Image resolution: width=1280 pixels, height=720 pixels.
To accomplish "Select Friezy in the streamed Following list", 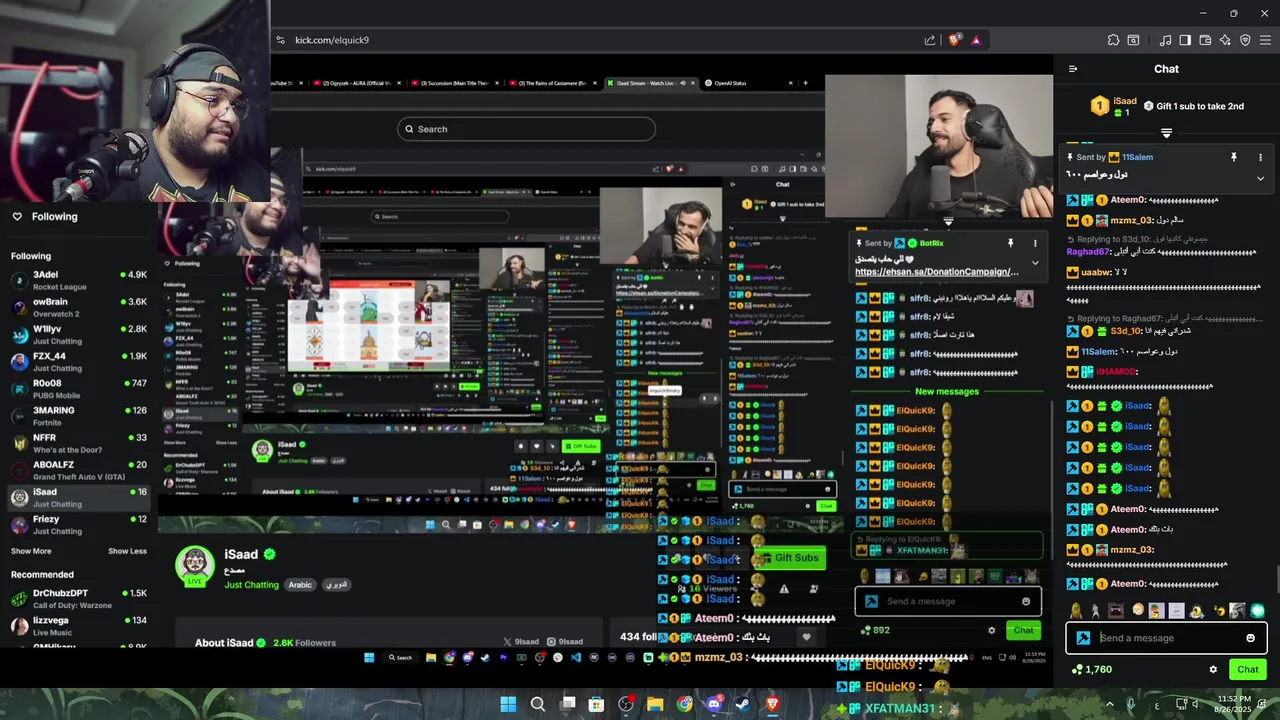I will (x=80, y=524).
